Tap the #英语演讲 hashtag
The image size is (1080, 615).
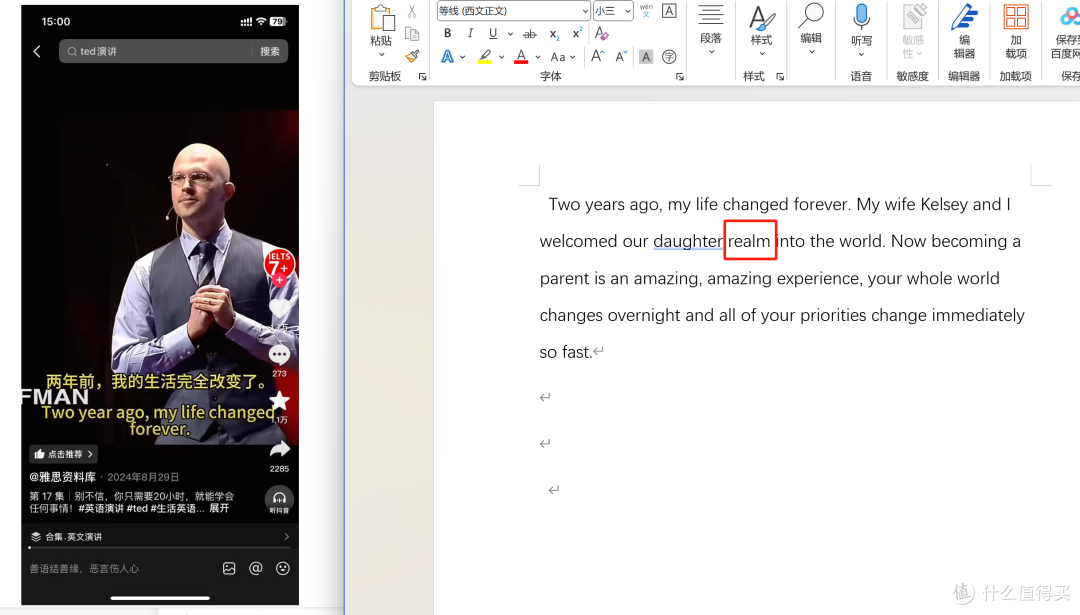101,508
